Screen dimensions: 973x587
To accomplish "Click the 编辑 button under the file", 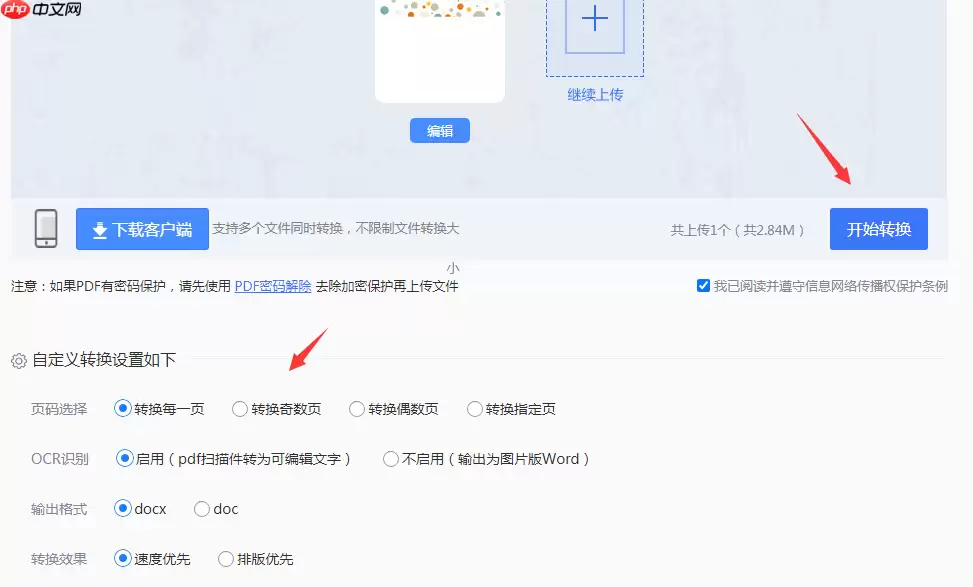I will pyautogui.click(x=439, y=130).
